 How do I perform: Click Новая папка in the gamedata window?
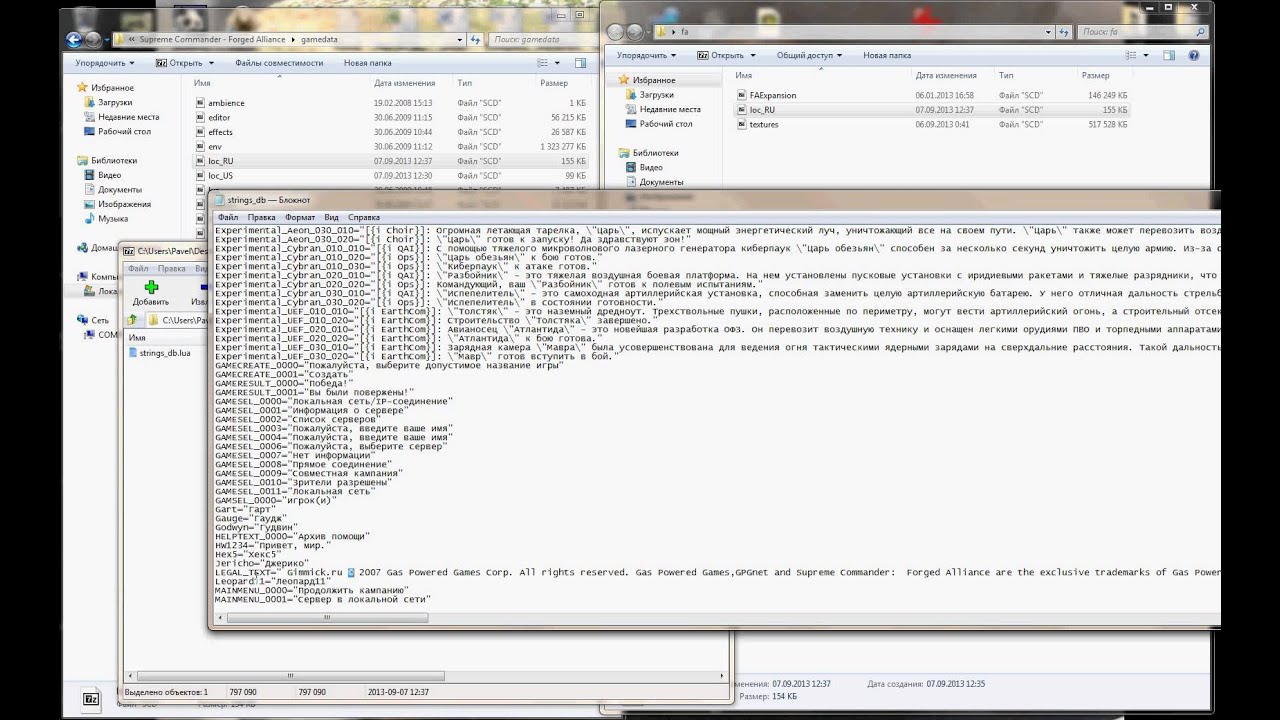click(367, 62)
